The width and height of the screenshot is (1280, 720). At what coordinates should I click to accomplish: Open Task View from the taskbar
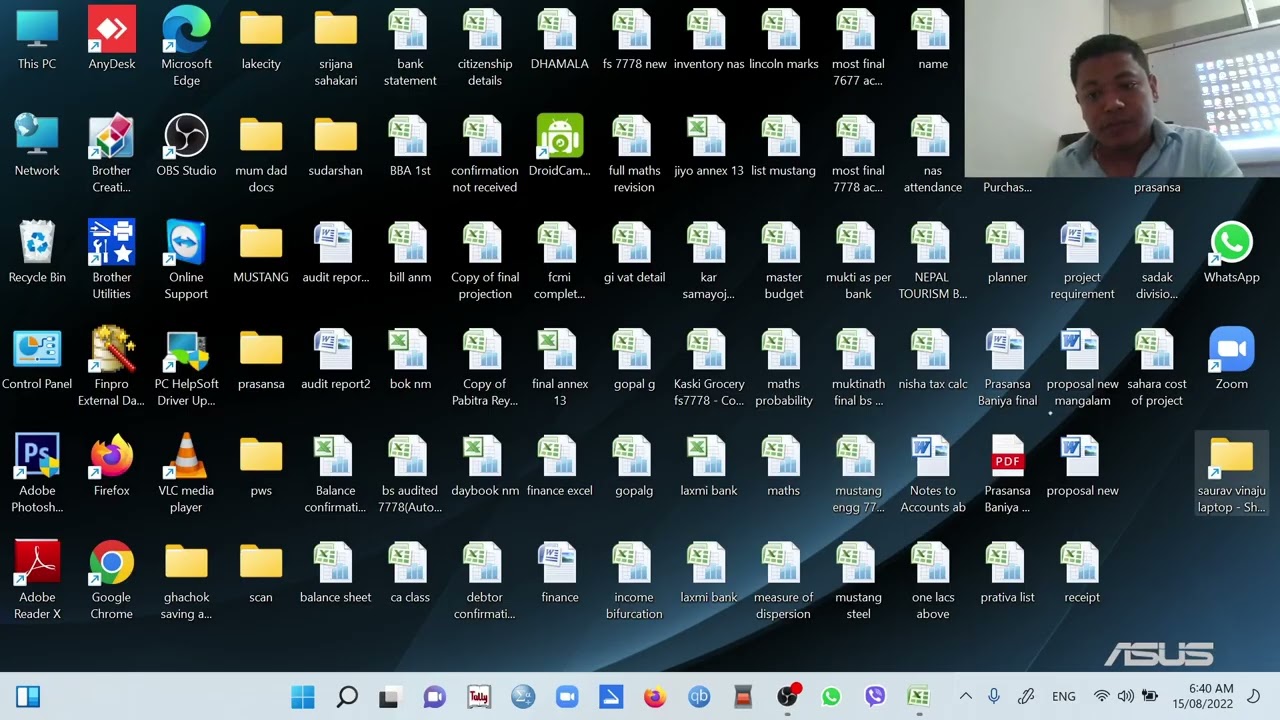pyautogui.click(x=389, y=697)
